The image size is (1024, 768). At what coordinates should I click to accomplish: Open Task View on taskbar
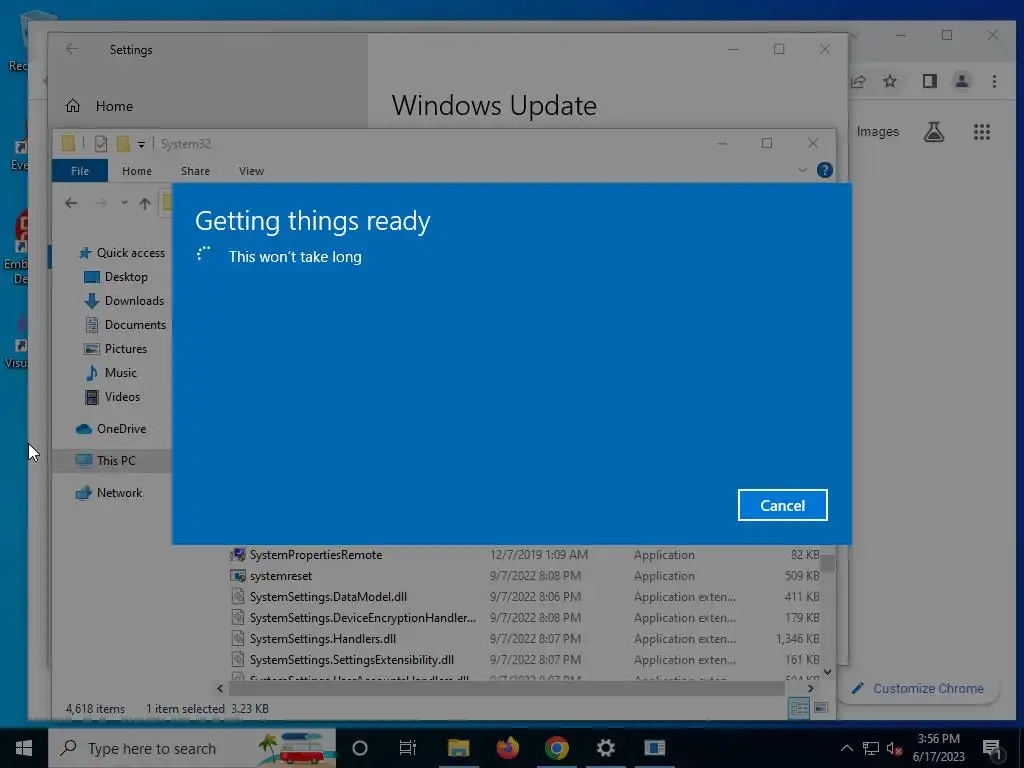point(408,748)
